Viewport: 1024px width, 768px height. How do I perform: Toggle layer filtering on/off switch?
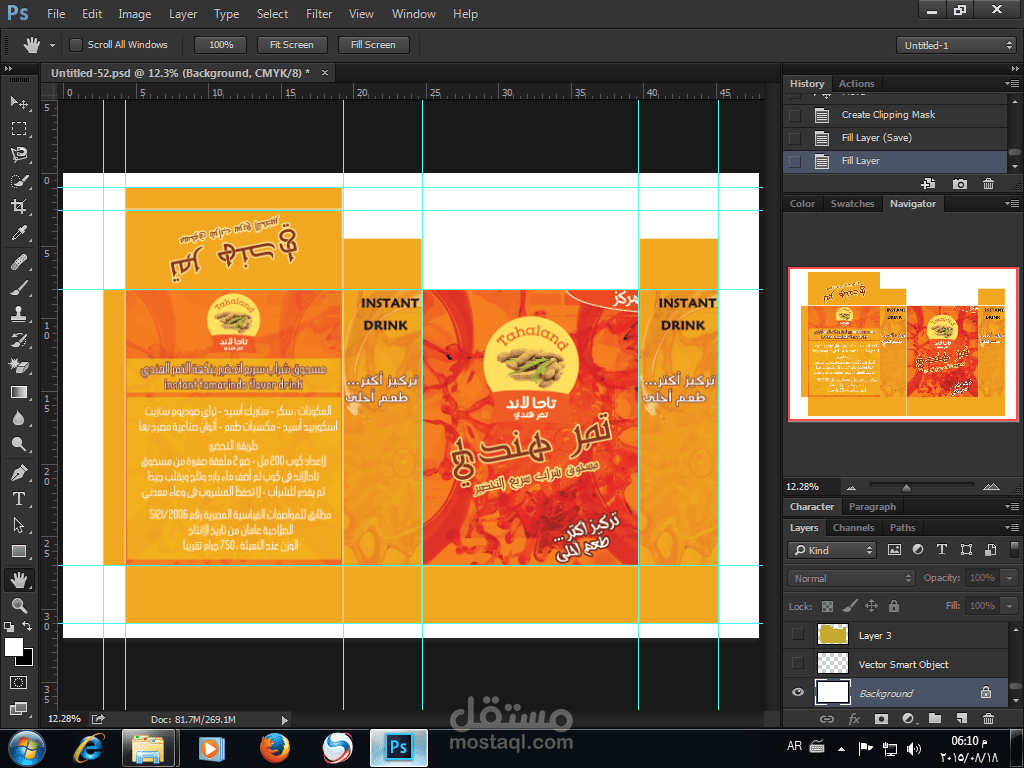tap(1014, 549)
